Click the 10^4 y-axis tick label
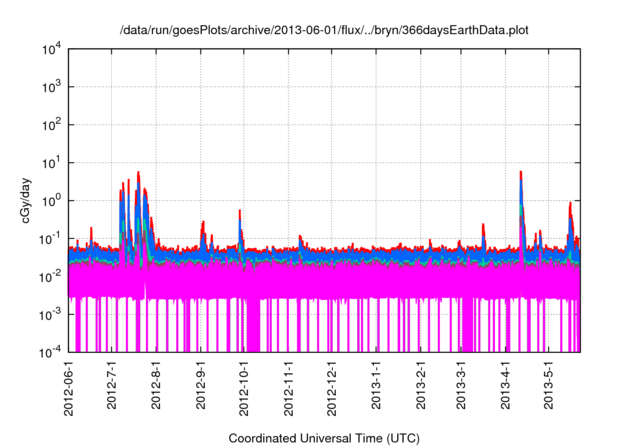Viewport: 640px width, 448px height. point(50,49)
